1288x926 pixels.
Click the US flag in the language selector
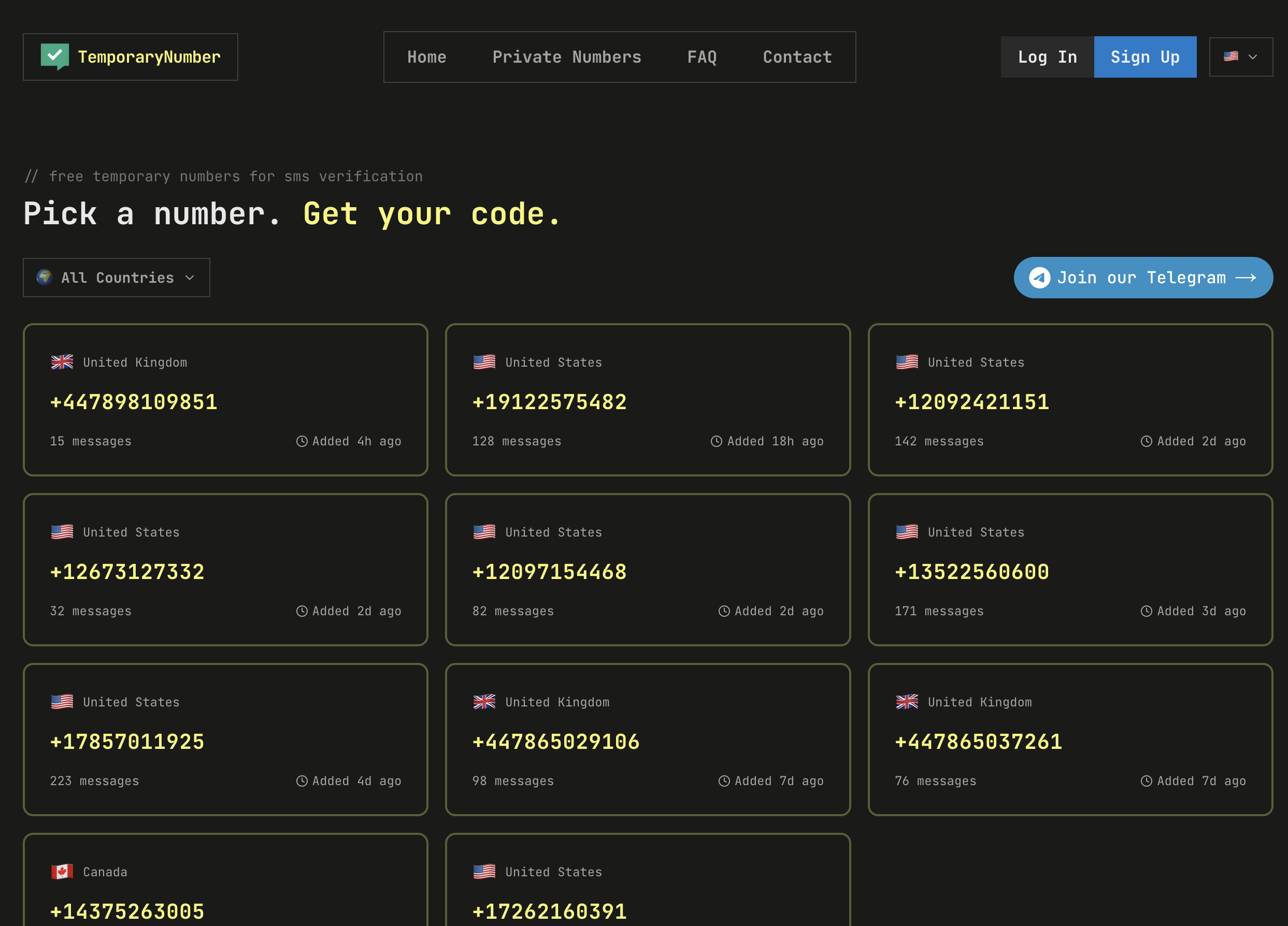click(1231, 56)
